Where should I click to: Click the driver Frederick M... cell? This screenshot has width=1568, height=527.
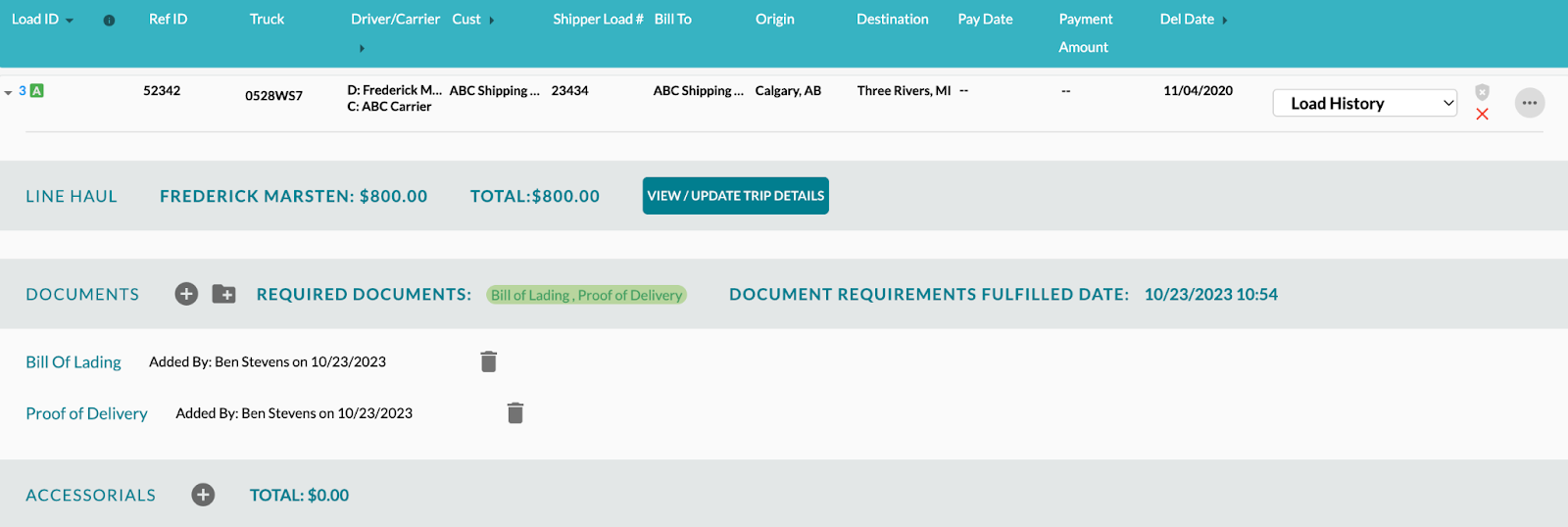(x=394, y=90)
